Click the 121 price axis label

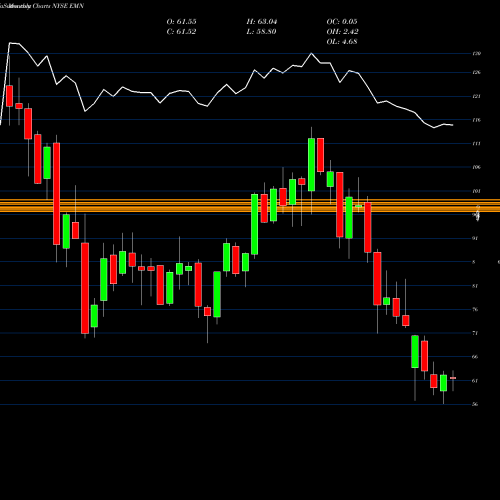click(x=477, y=96)
